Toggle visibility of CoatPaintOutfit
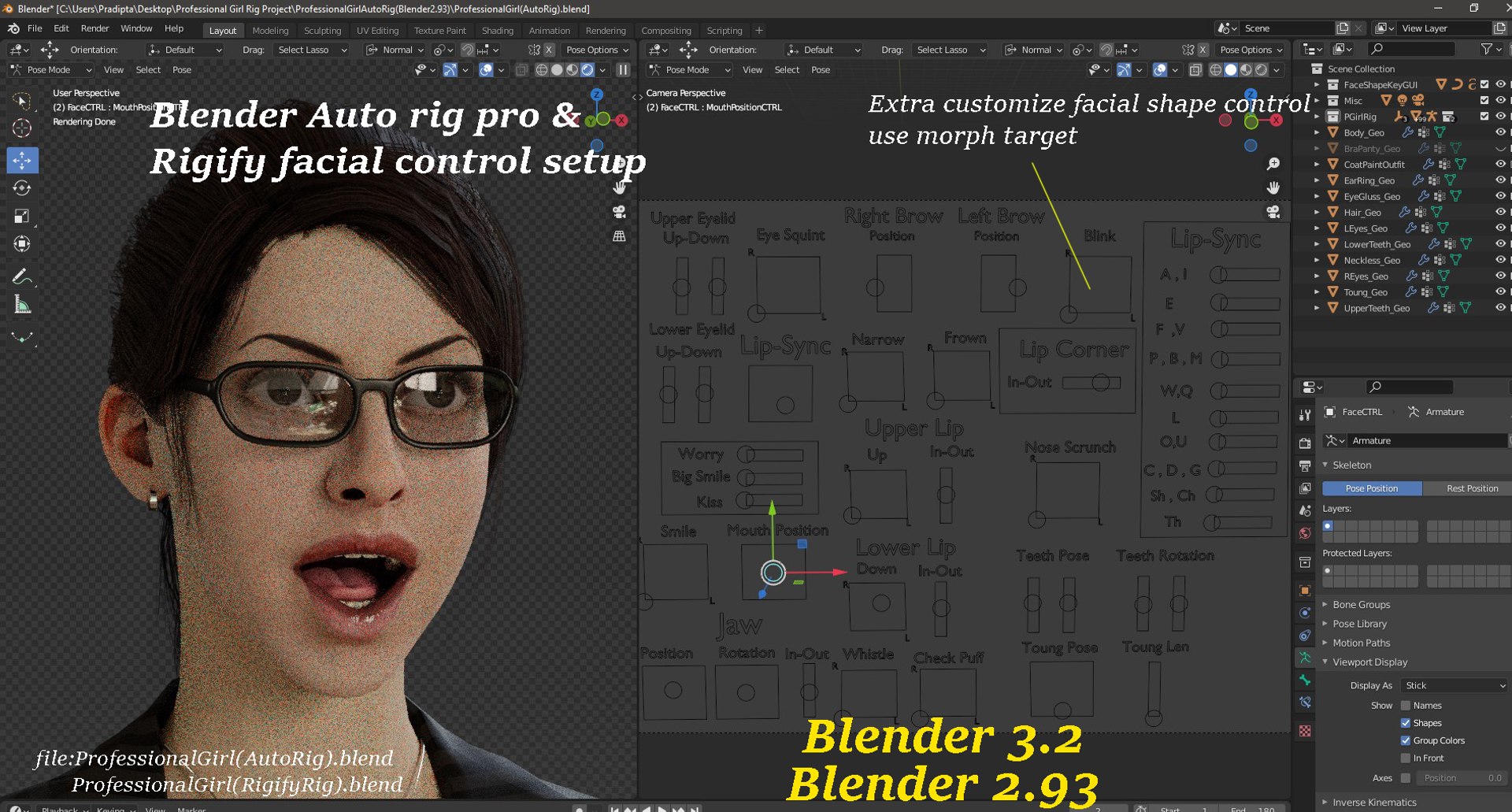 click(1500, 164)
